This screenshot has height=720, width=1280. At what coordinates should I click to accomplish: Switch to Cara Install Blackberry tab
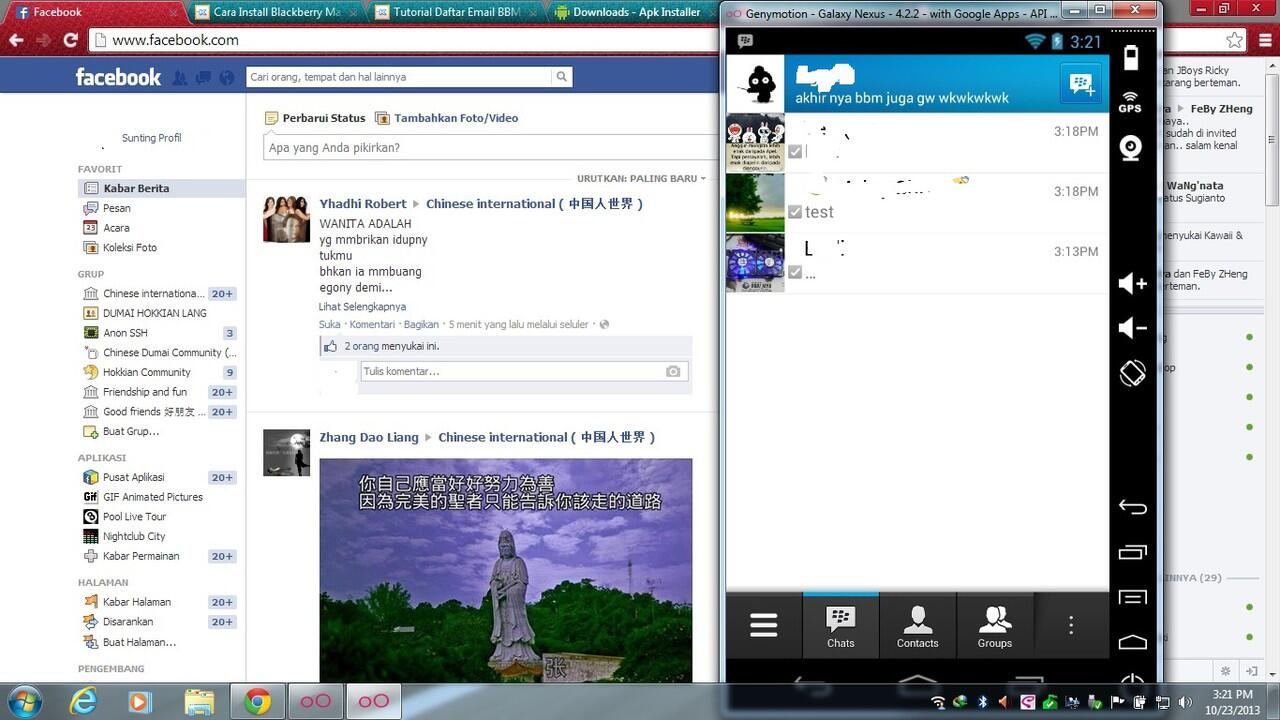277,12
